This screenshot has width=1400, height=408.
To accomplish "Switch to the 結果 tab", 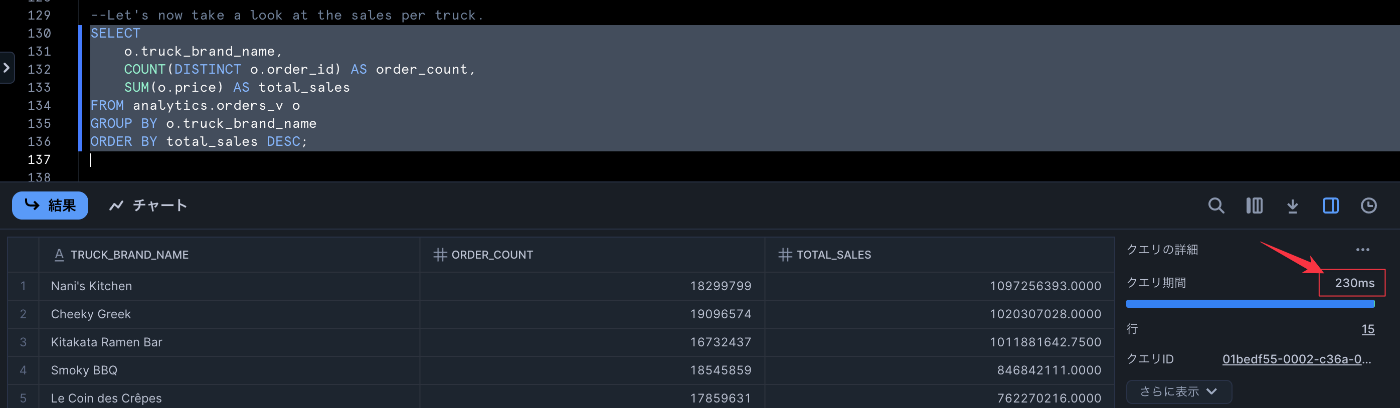I will pos(50,205).
